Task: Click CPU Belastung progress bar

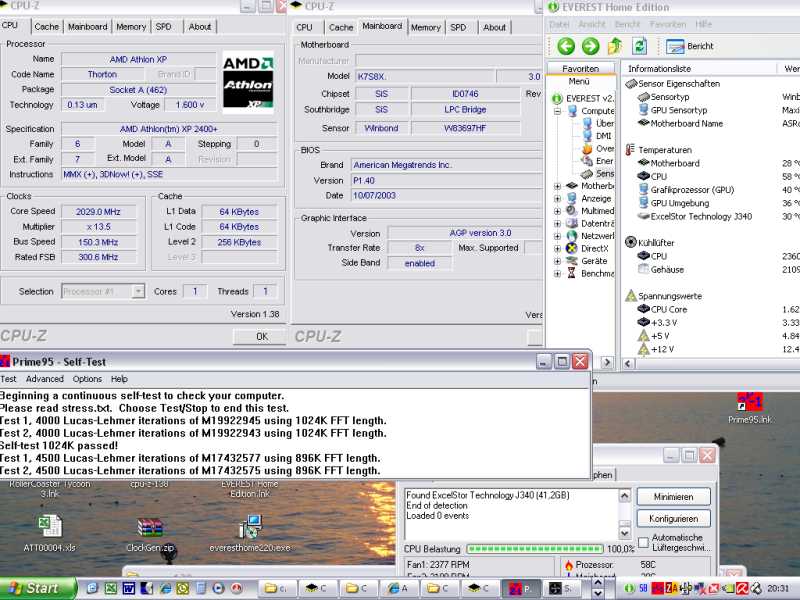Action: [535, 549]
